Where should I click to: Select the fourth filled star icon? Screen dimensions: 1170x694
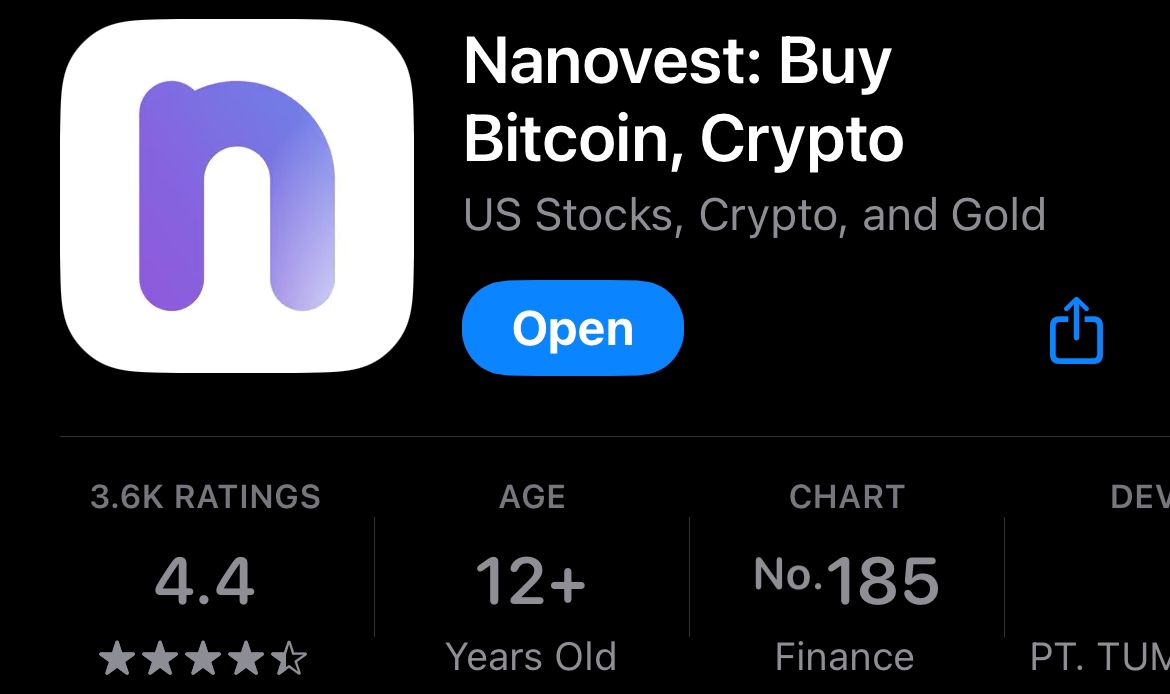coord(246,657)
